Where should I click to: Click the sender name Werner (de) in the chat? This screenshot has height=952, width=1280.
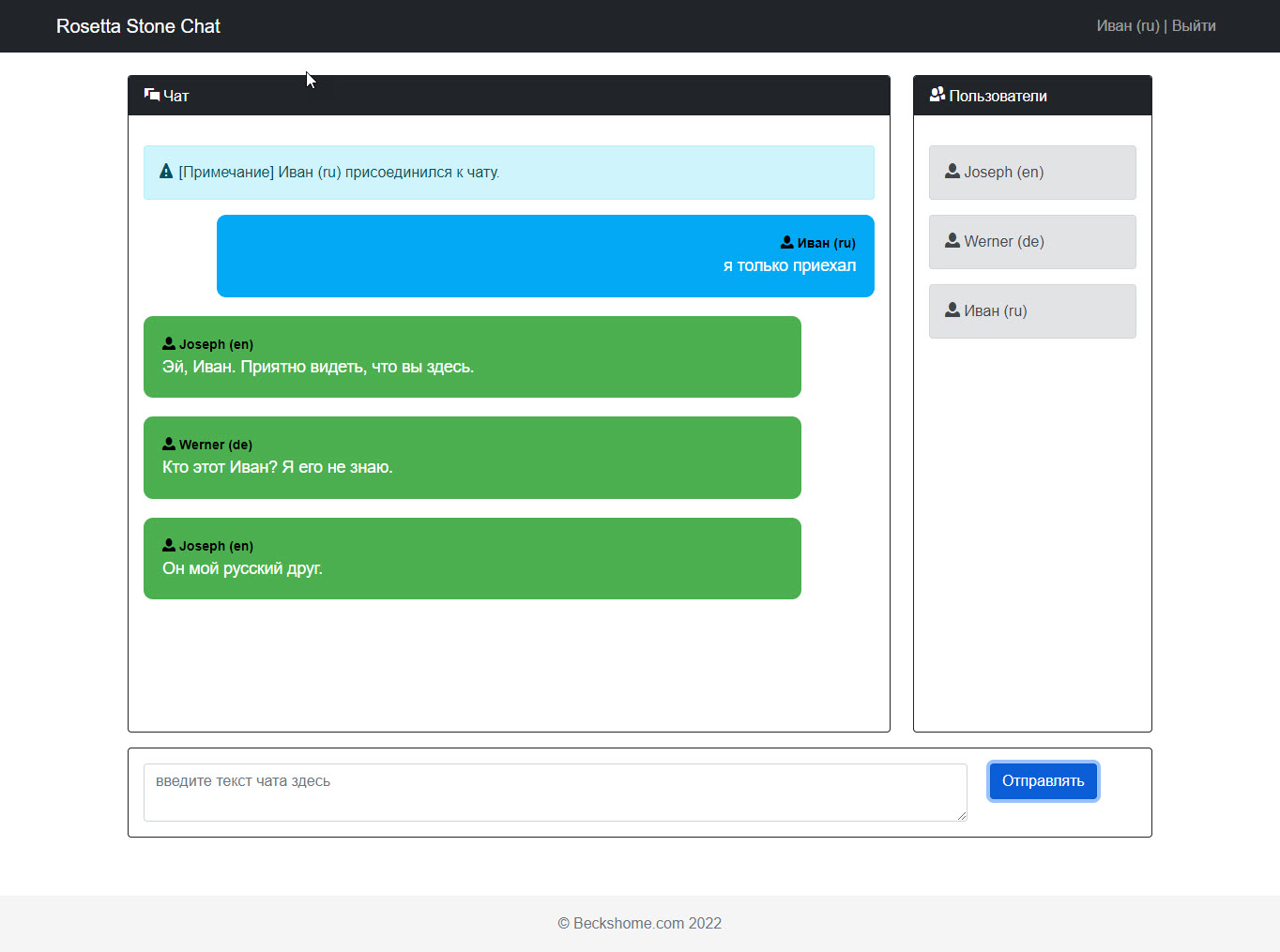(216, 445)
